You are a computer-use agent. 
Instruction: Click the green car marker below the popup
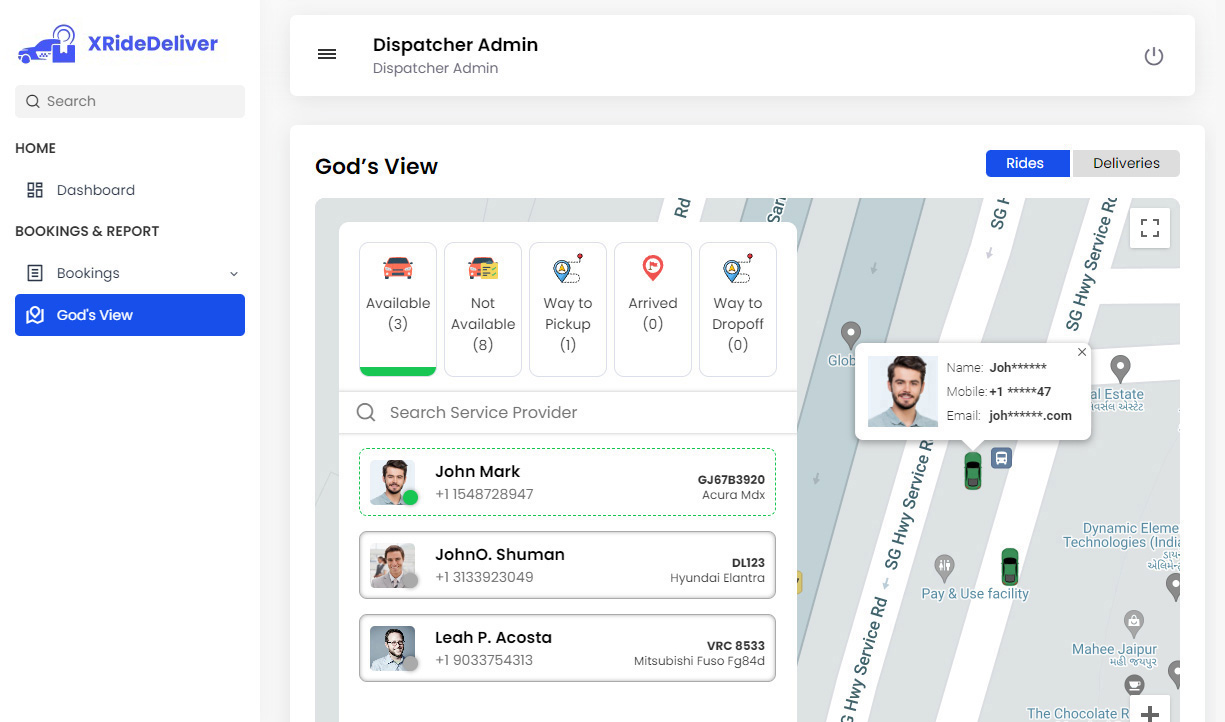972,471
